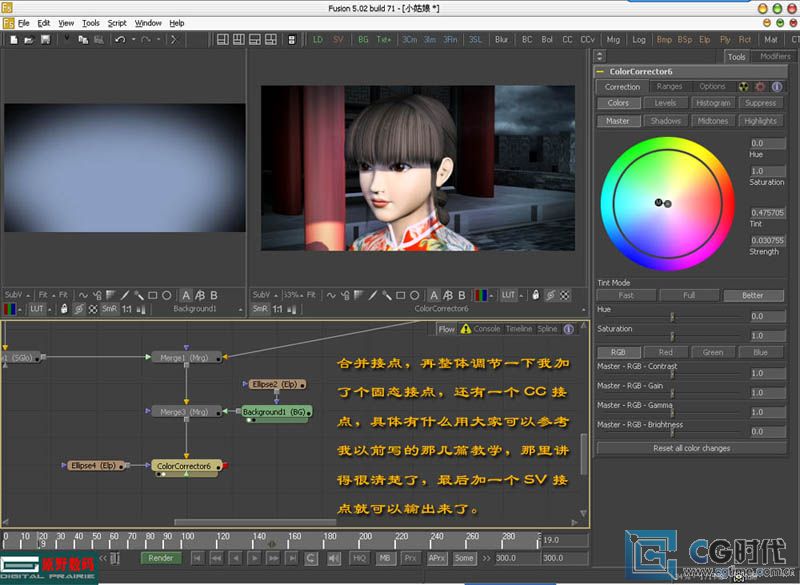Open the LUT dropdown arrow in left viewer
Viewport: 800px width, 585px height.
coord(49,309)
